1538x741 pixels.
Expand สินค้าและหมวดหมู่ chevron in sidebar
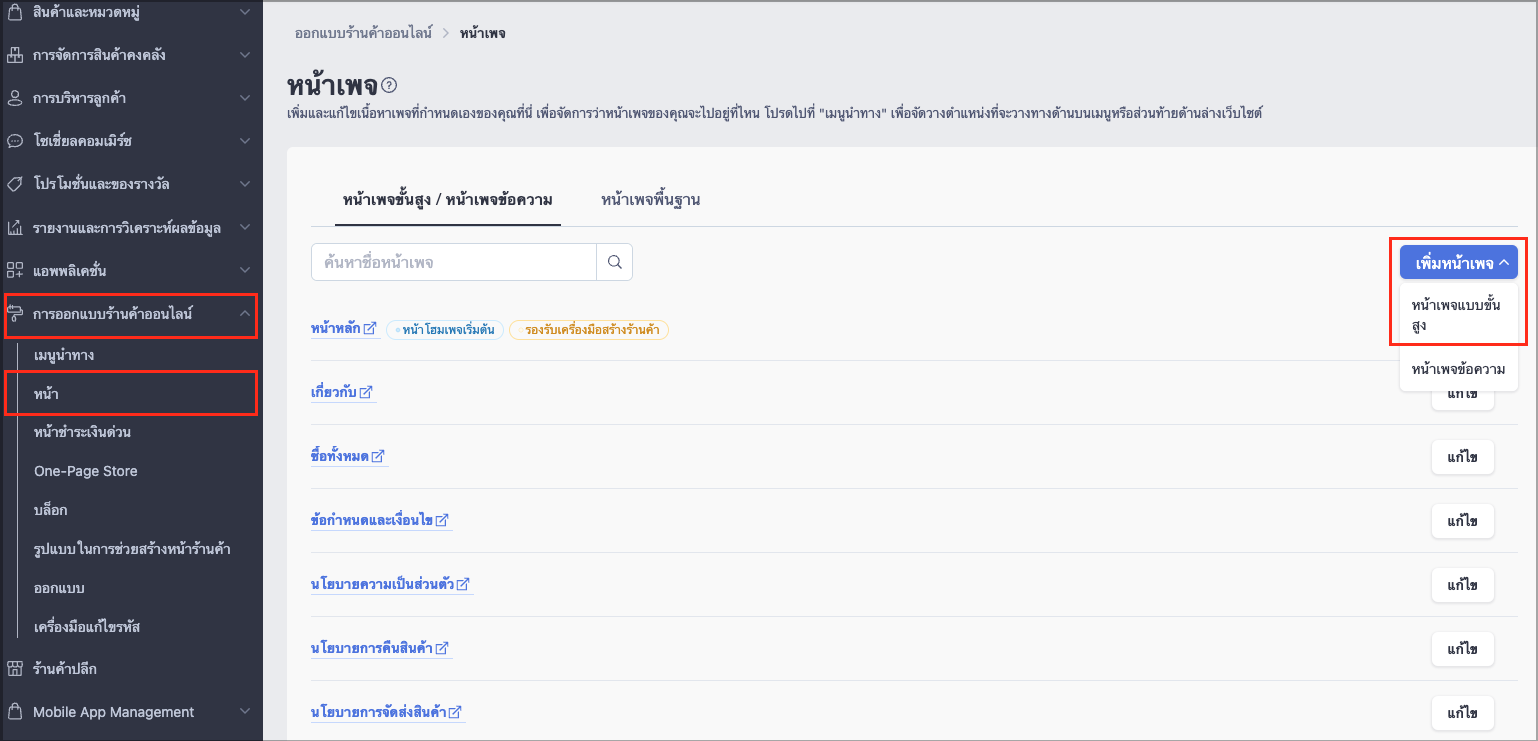(x=245, y=13)
